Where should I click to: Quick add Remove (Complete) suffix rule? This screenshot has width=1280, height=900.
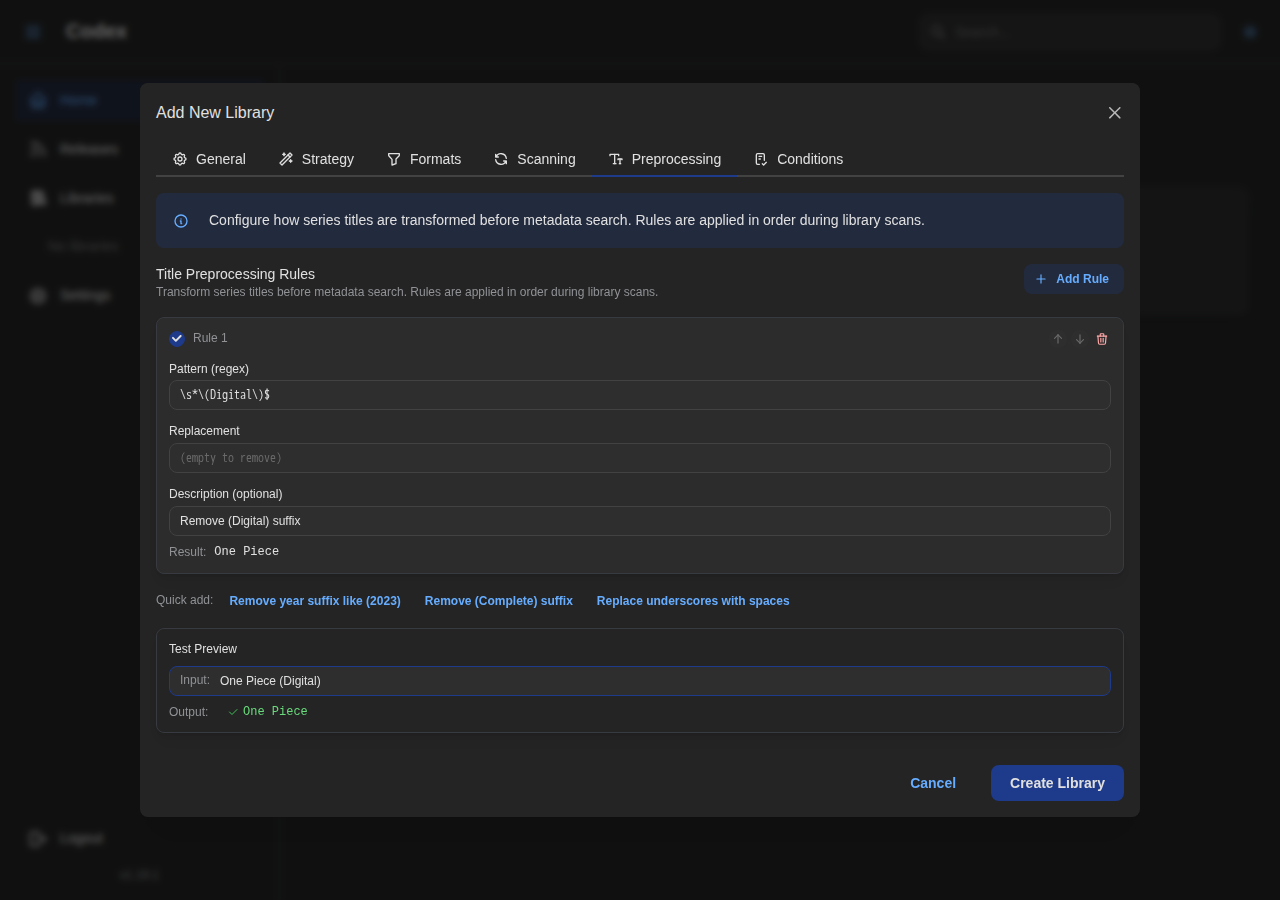(x=499, y=601)
